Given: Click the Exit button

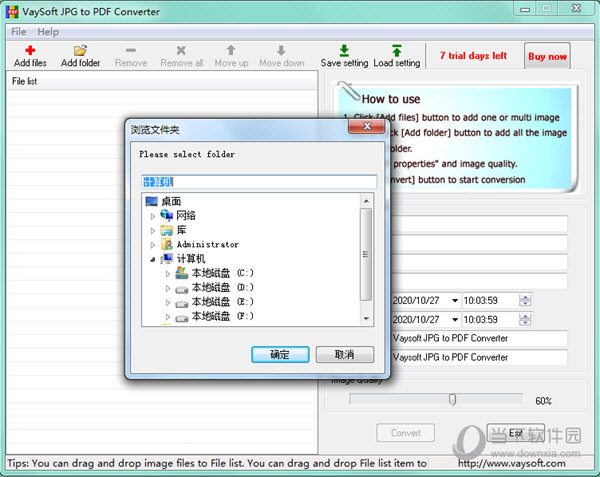Looking at the screenshot, I should [x=515, y=433].
